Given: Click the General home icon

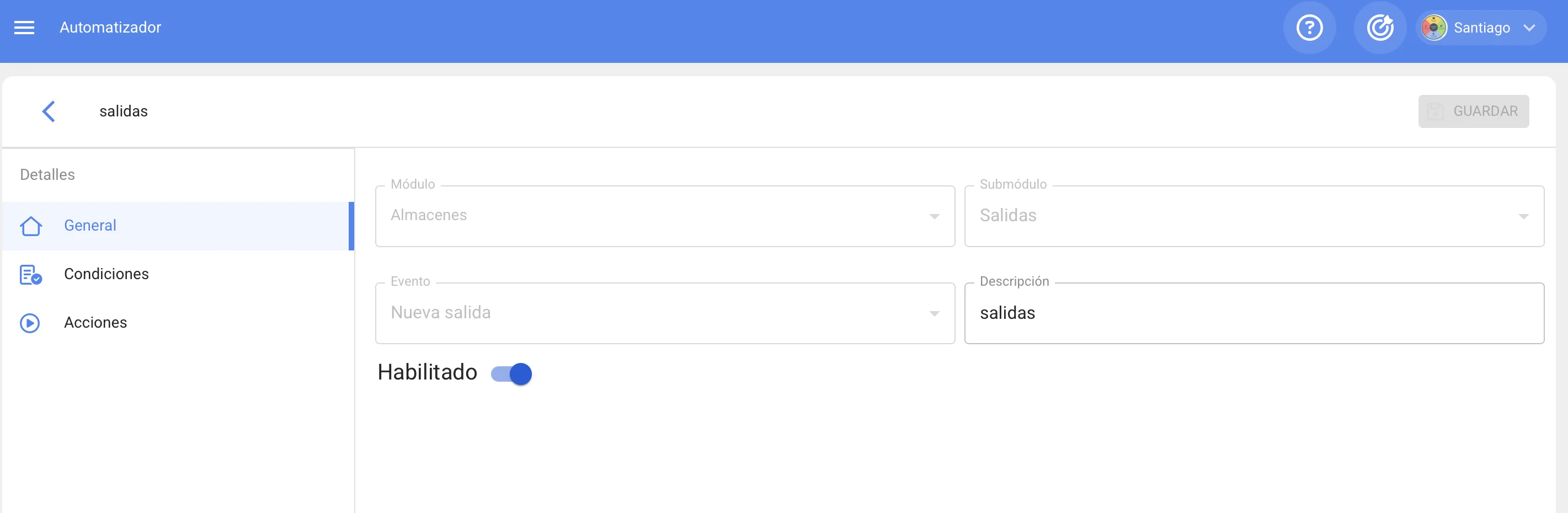Looking at the screenshot, I should point(30,226).
